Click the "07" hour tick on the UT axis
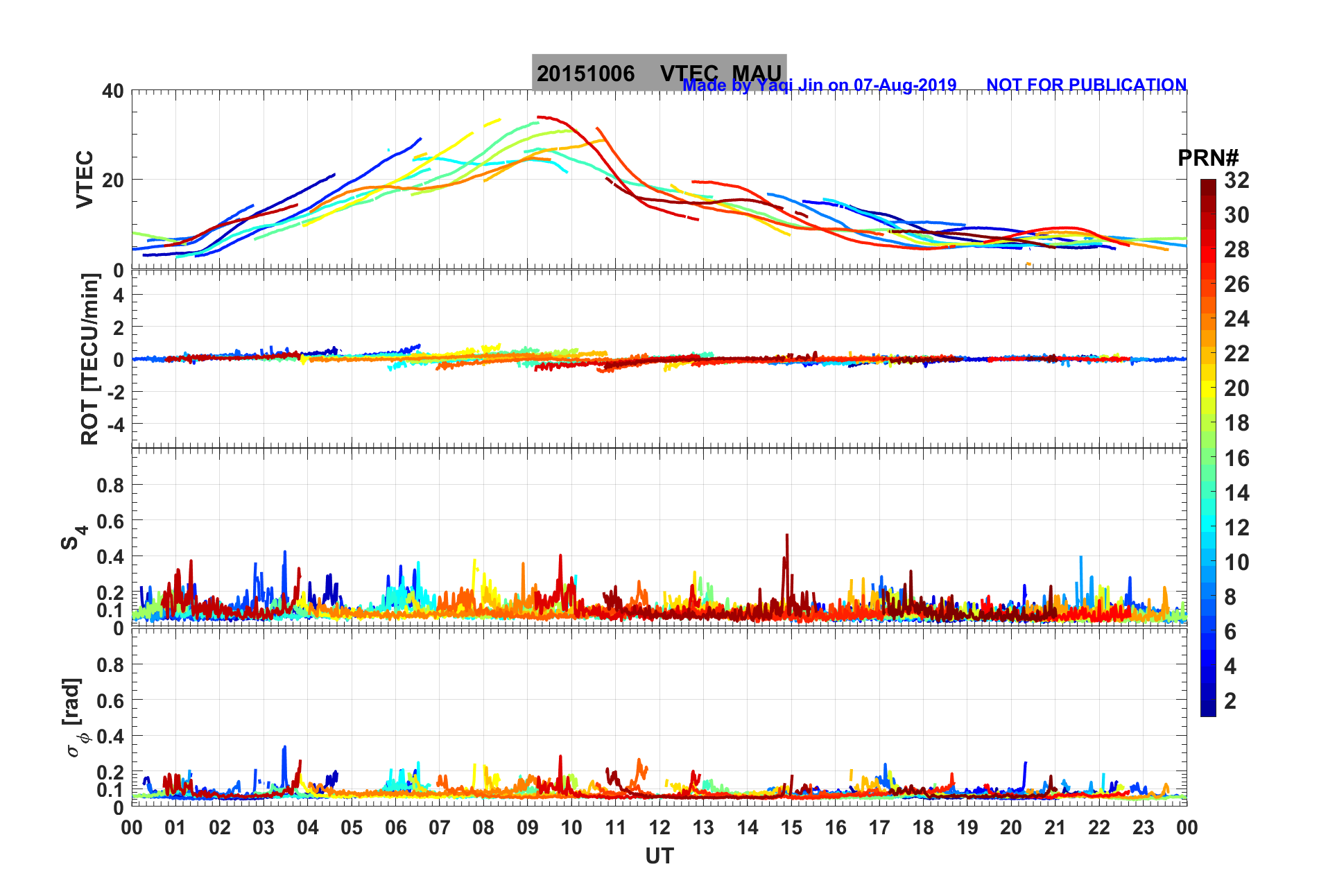The height and width of the screenshot is (896, 1319). tap(440, 827)
